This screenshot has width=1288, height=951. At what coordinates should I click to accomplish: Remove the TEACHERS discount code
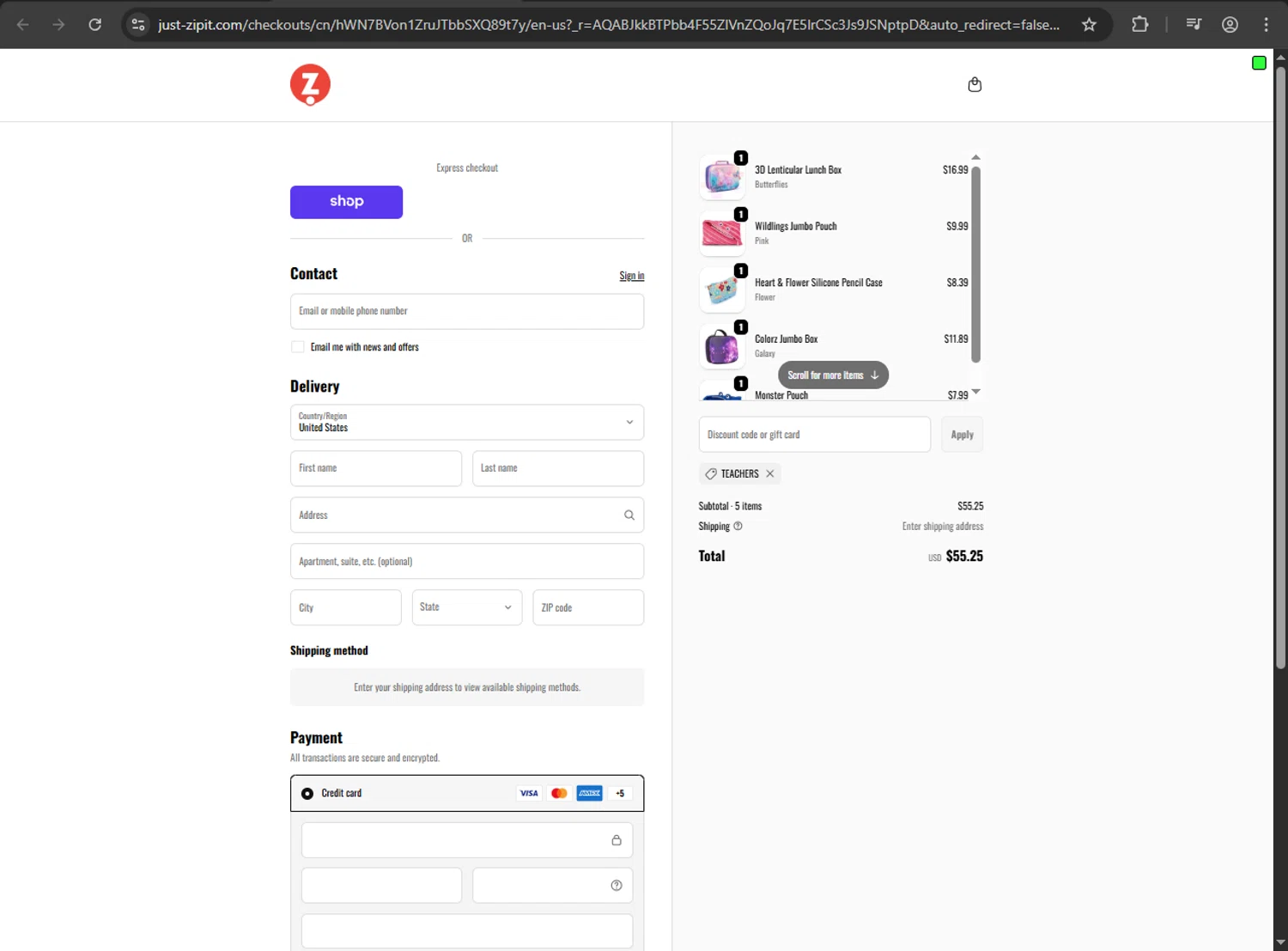pyautogui.click(x=770, y=473)
